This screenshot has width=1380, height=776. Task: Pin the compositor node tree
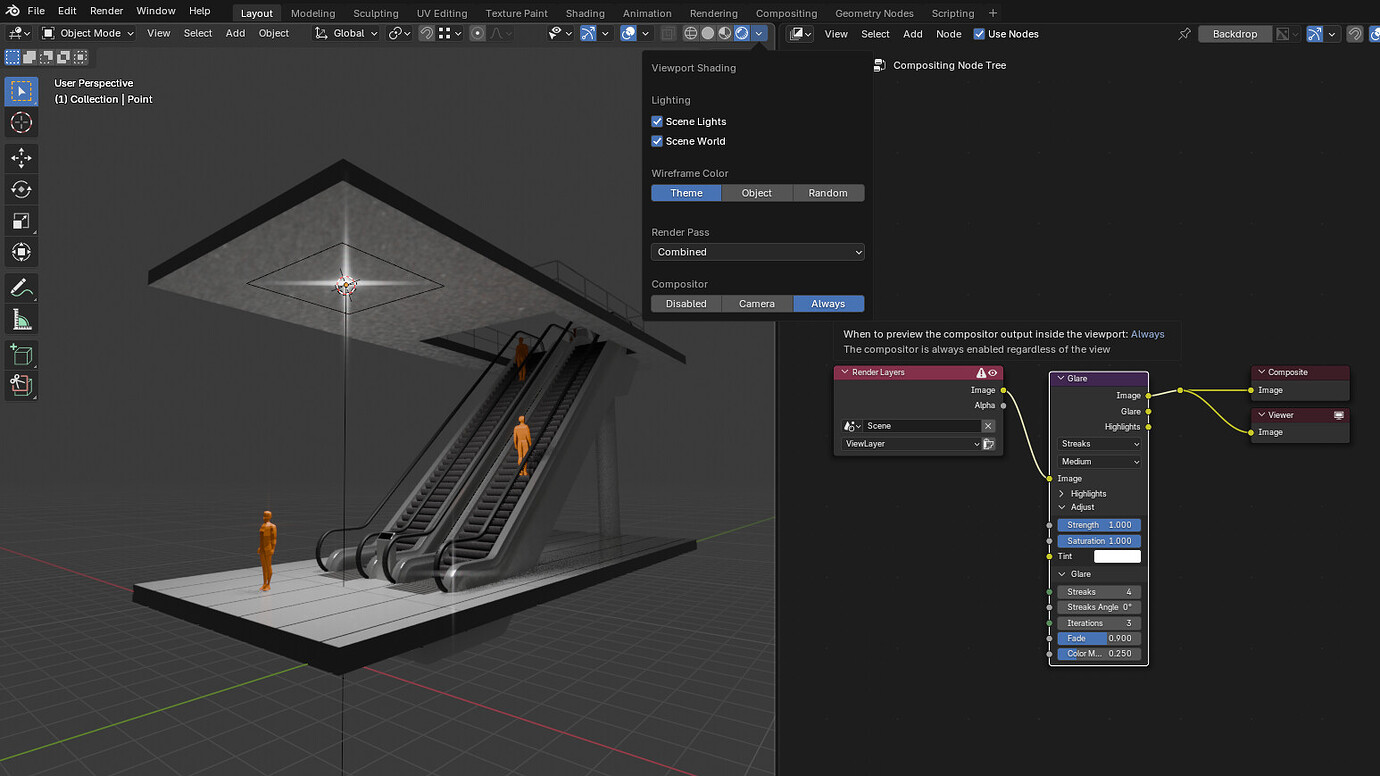tap(1184, 34)
